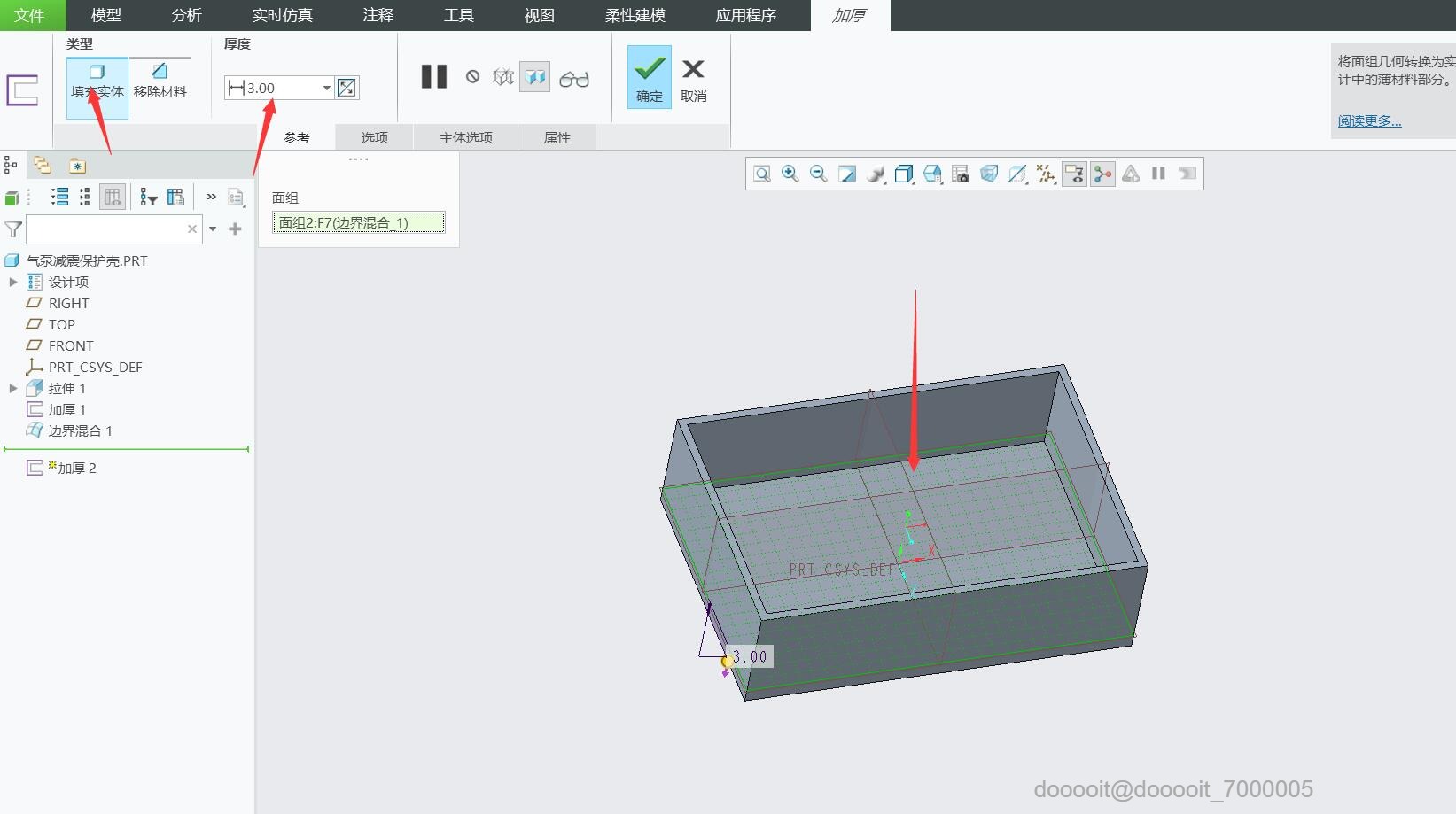Open the 分析 ribbon tab
Image resolution: width=1456 pixels, height=814 pixels.
tap(186, 15)
